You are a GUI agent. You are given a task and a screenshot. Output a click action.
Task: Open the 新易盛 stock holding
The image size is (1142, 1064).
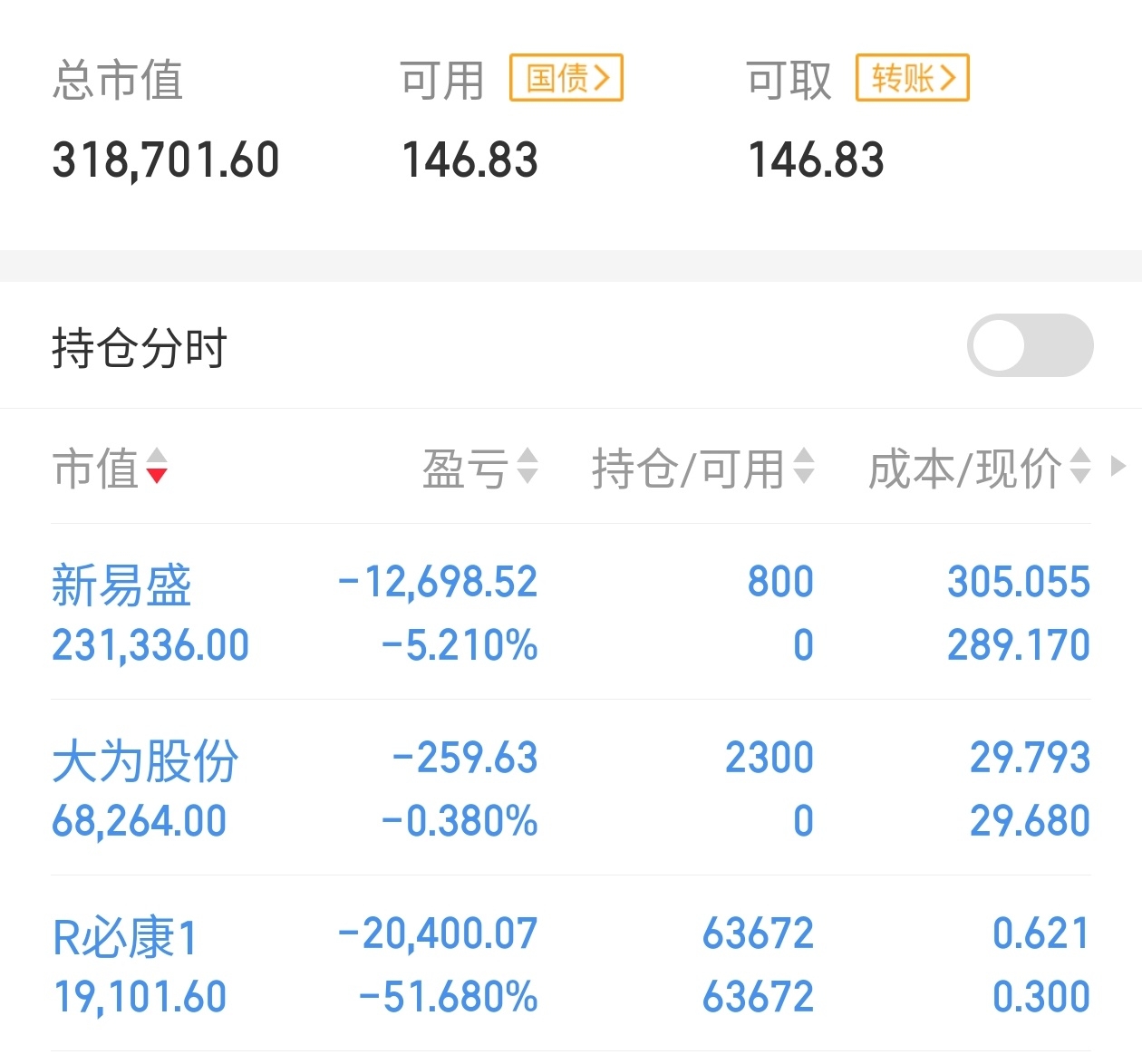pyautogui.click(x=121, y=585)
